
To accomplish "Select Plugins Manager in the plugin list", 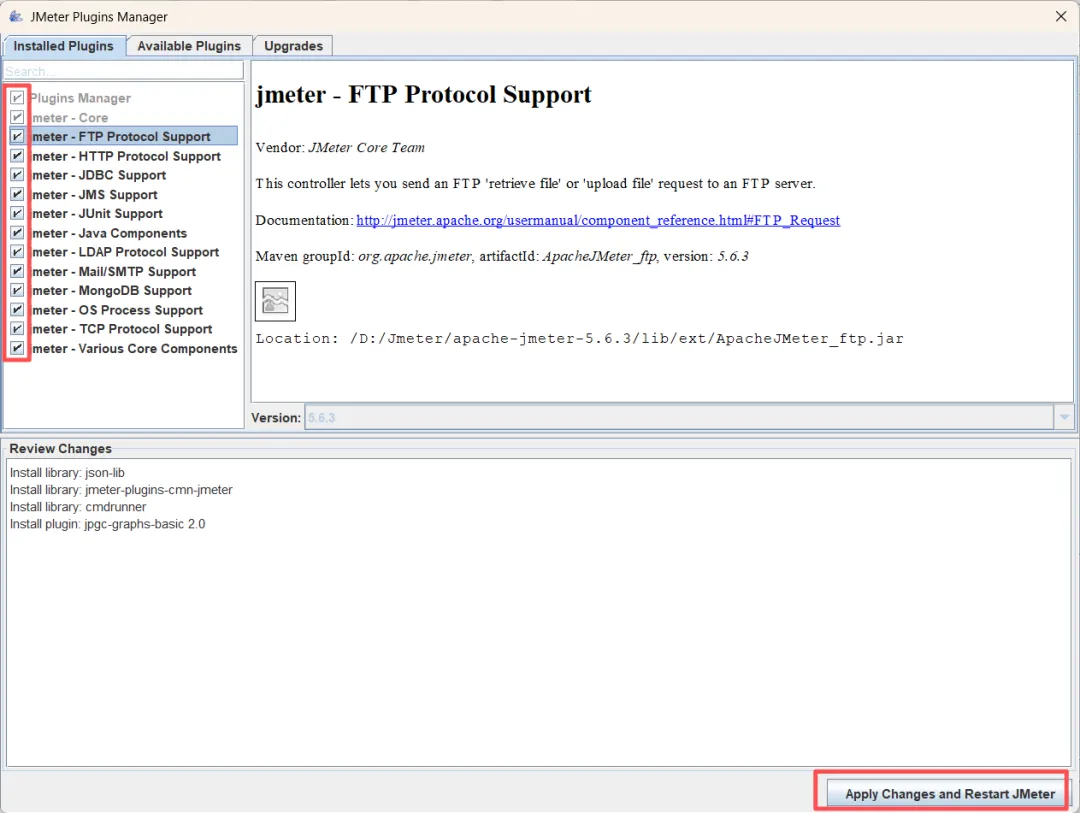I will [81, 98].
